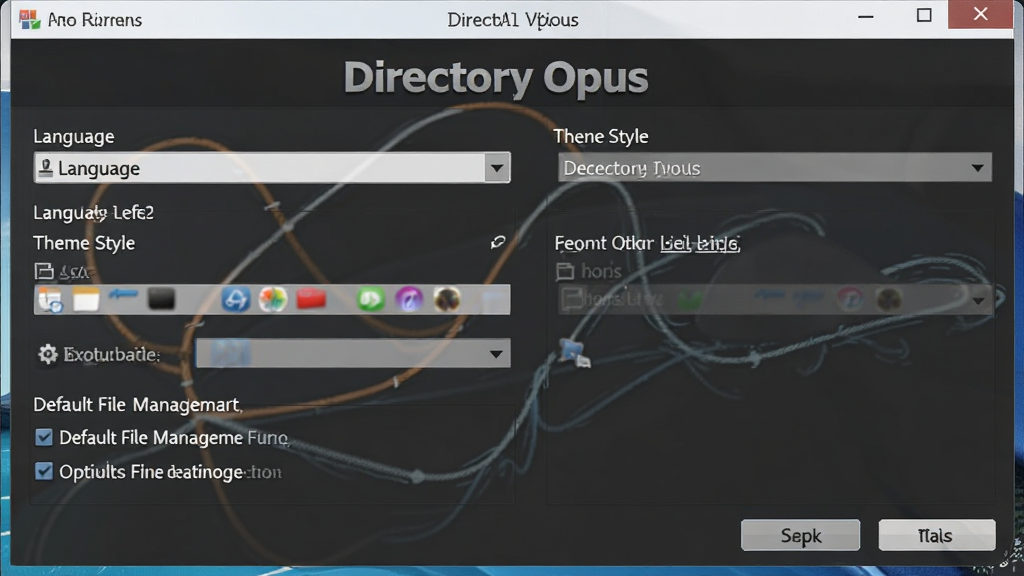Click the 'Sepk' button

[800, 536]
